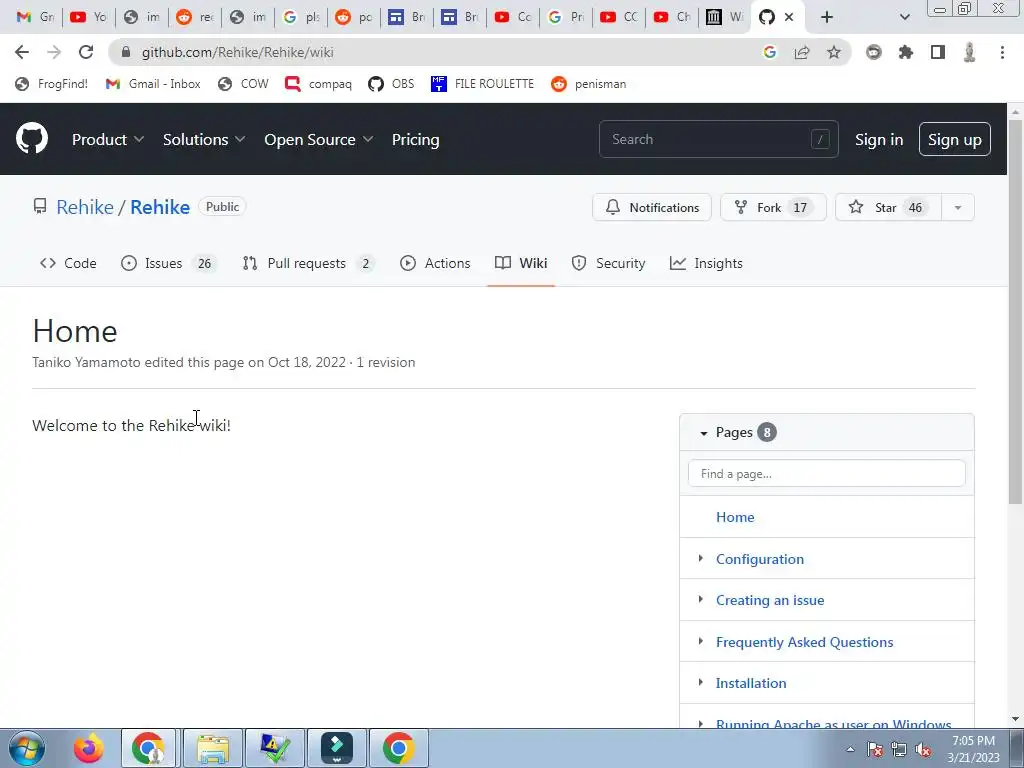
Task: Open the compaq bookmark
Action: click(319, 84)
